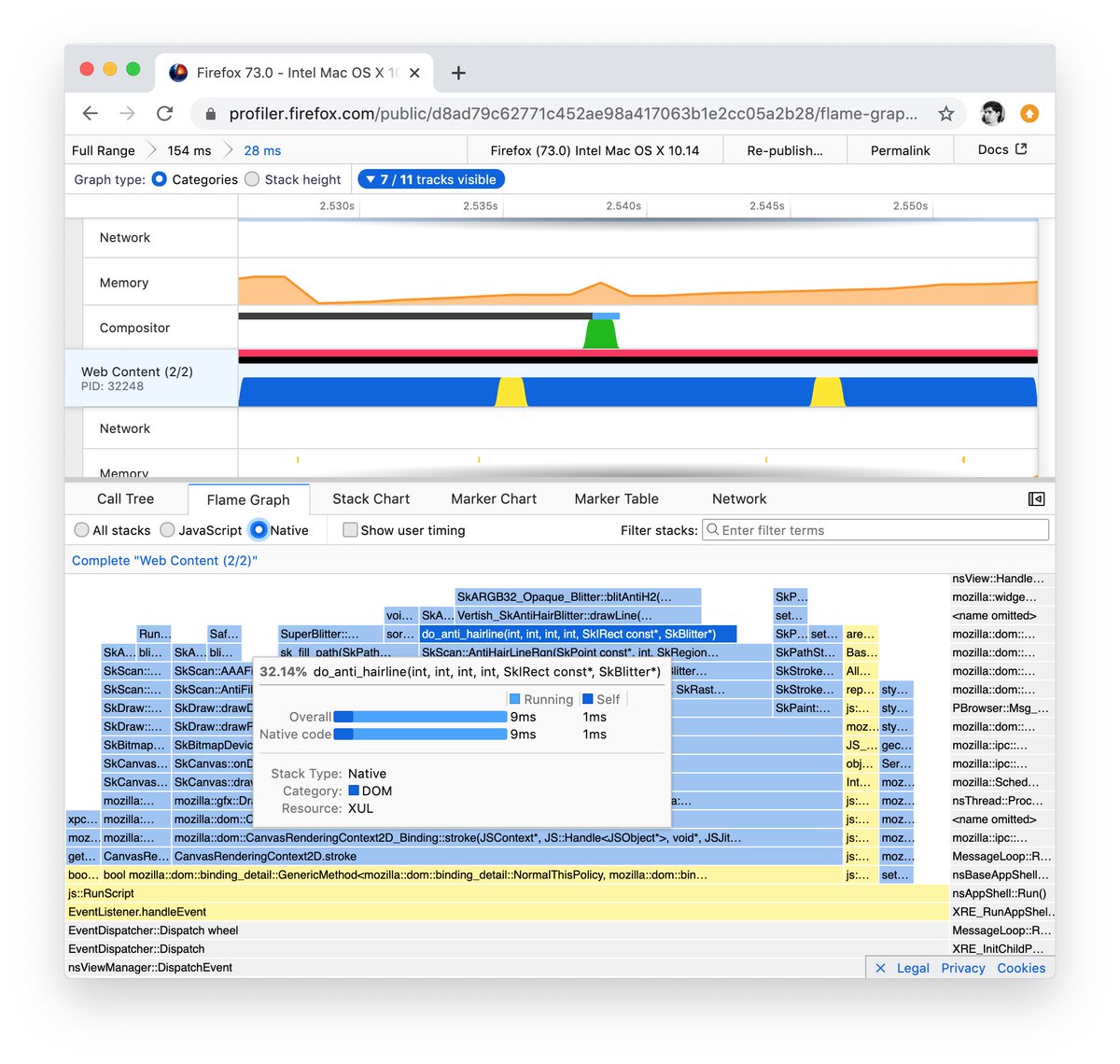Click CanvasRenderingContext2D.stroke flame block
Viewport: 1120px width, 1064px height.
(x=506, y=856)
